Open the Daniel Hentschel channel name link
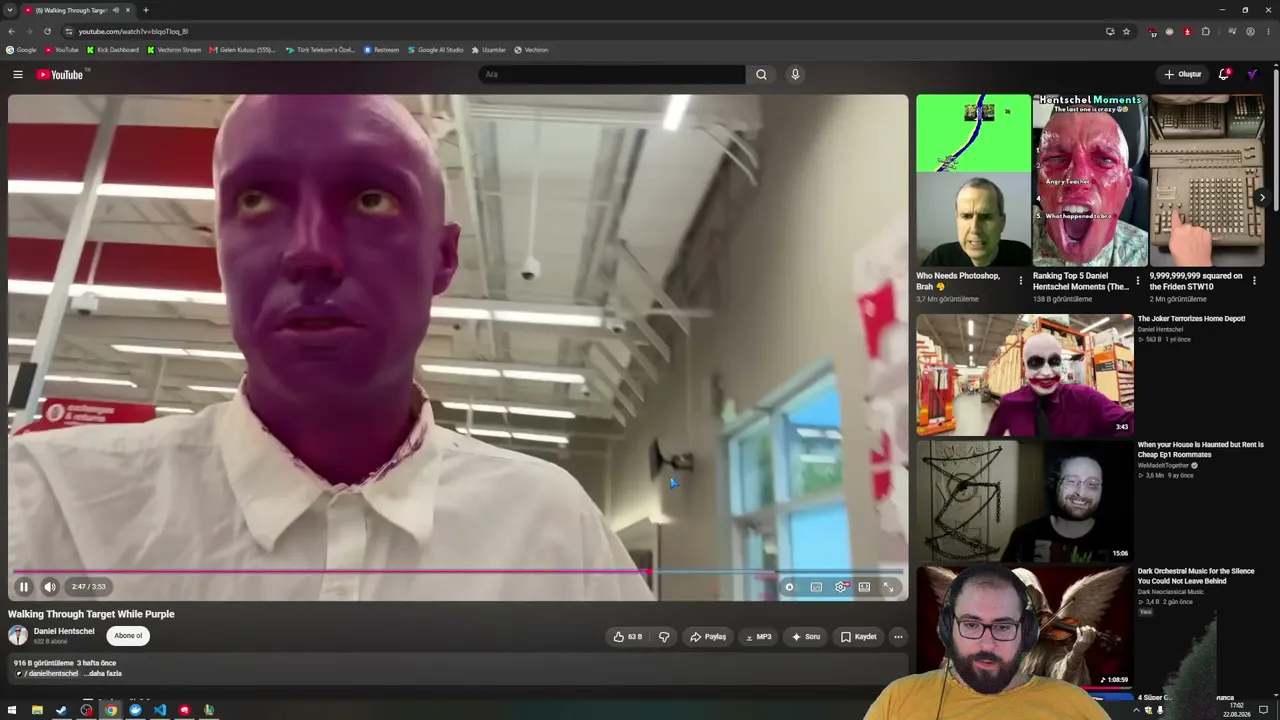Viewport: 1280px width, 720px height. tap(64, 631)
